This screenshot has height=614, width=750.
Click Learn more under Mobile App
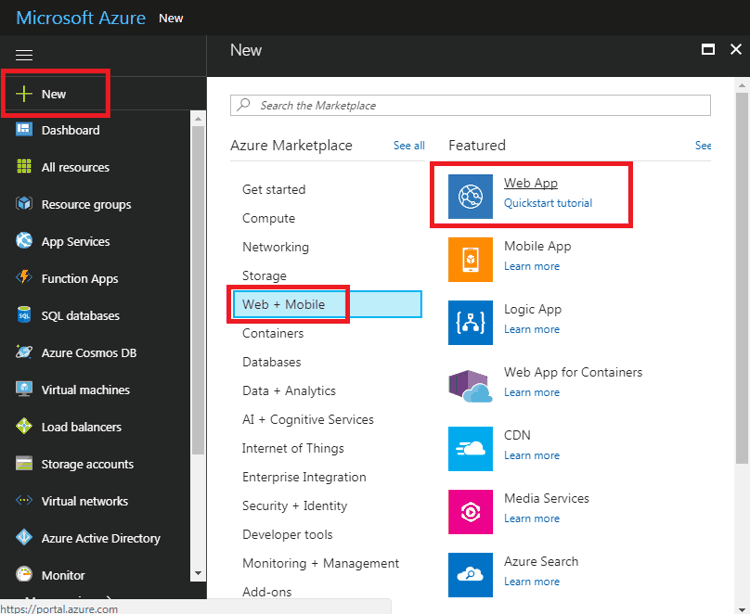(531, 266)
